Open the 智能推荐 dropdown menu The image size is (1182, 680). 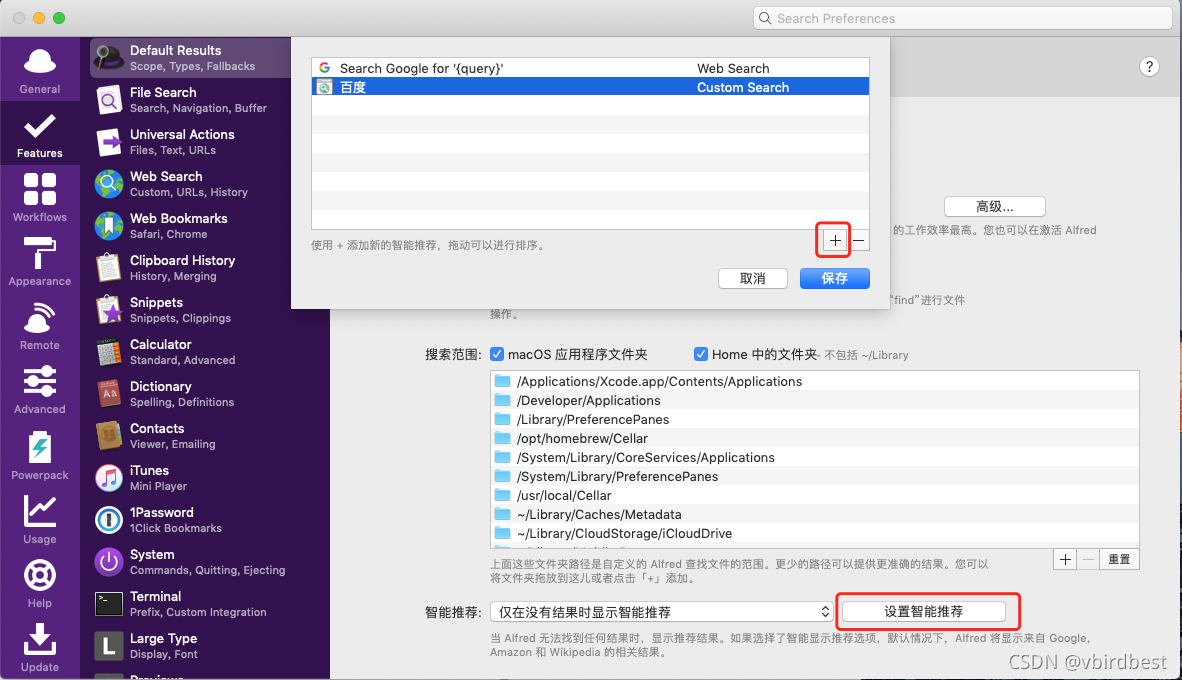pyautogui.click(x=661, y=611)
